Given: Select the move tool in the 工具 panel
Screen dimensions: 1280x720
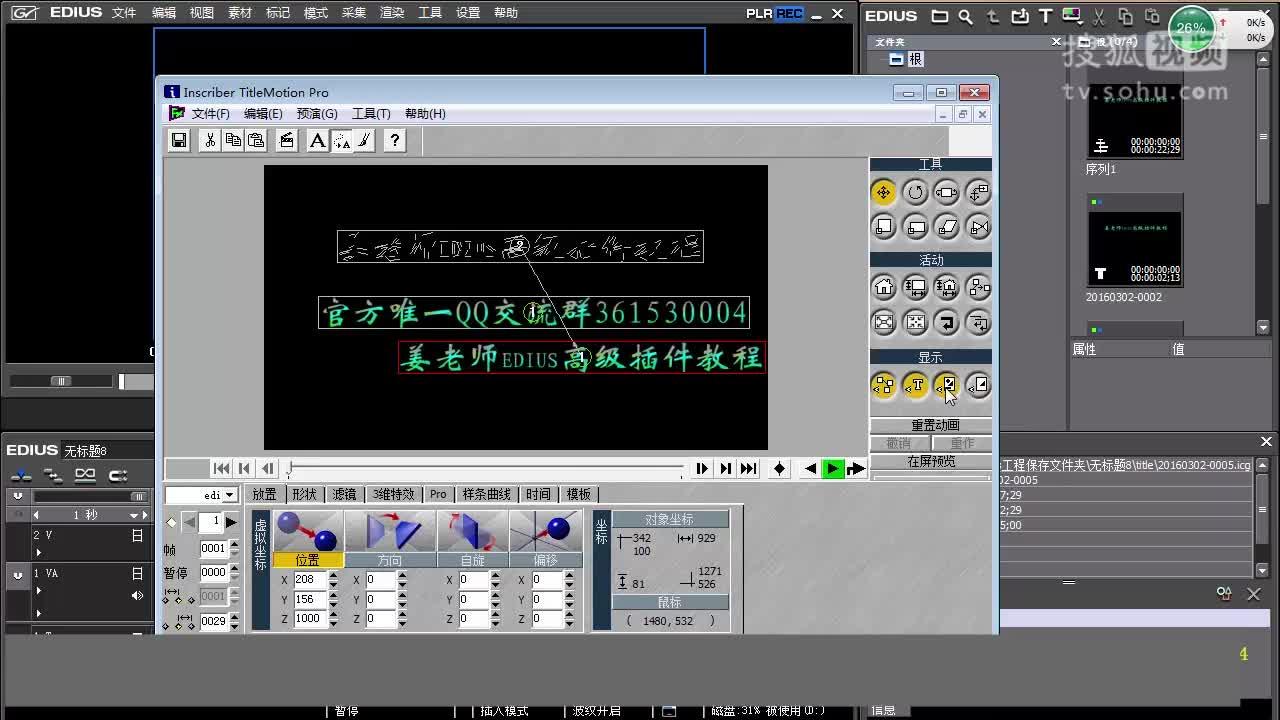Looking at the screenshot, I should point(883,192).
